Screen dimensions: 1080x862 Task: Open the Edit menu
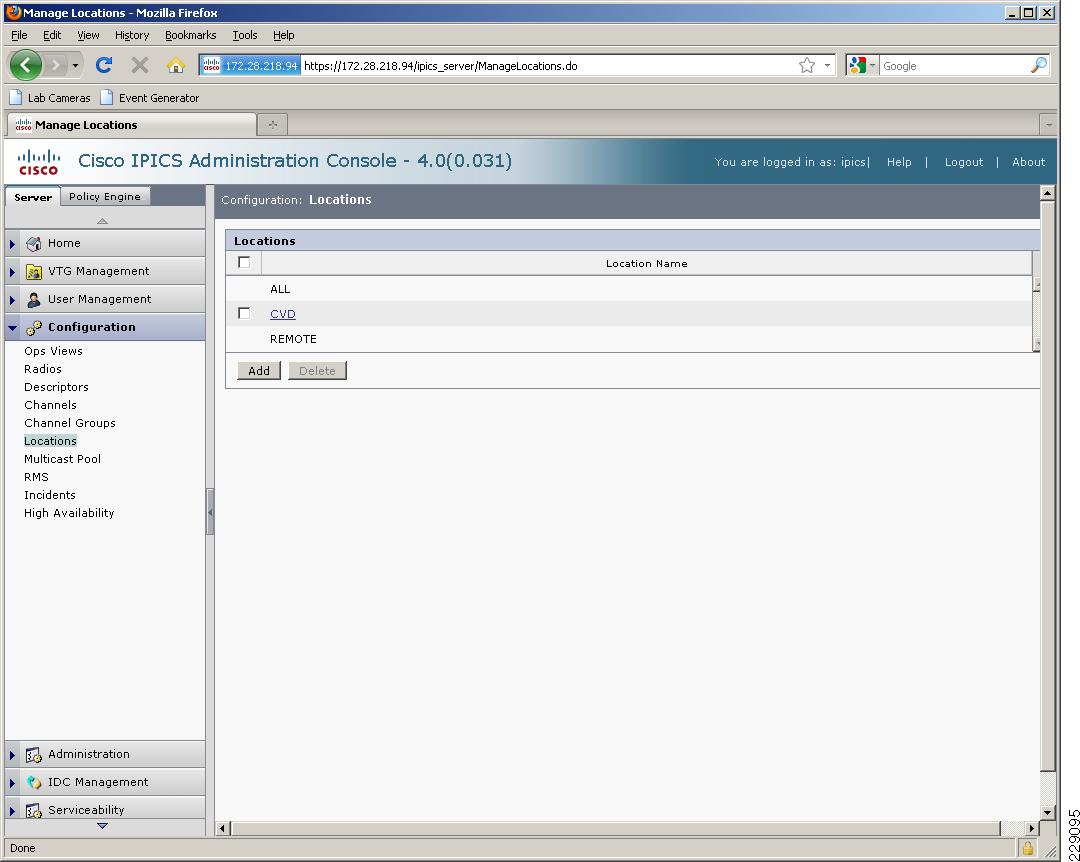52,35
